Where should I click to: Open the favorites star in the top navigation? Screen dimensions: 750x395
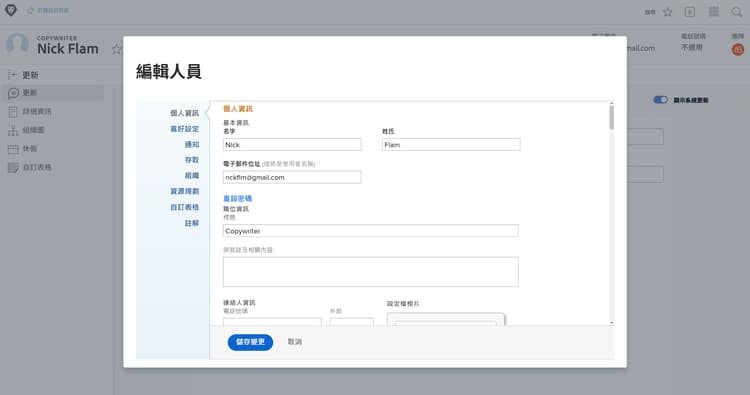[x=668, y=12]
